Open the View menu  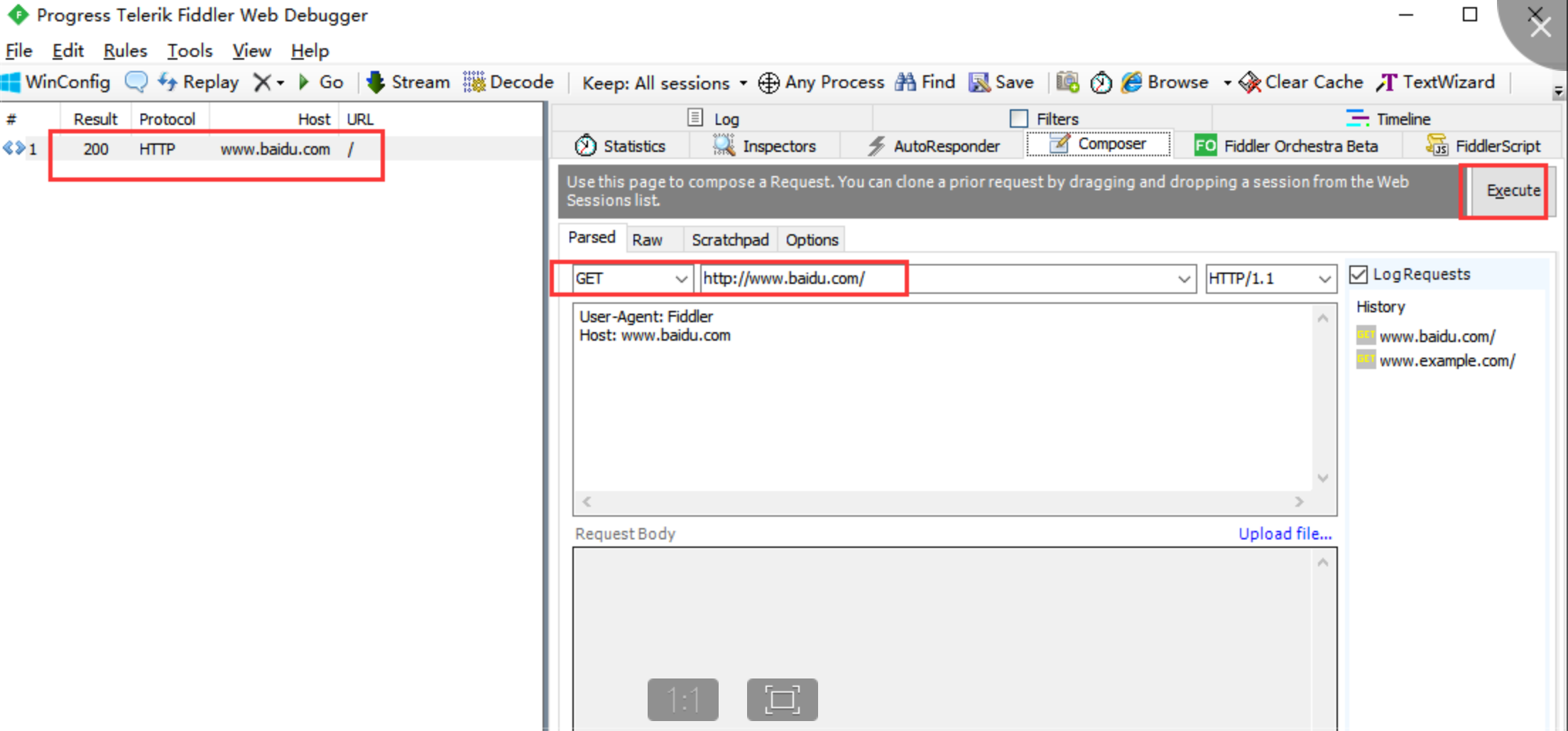(251, 51)
